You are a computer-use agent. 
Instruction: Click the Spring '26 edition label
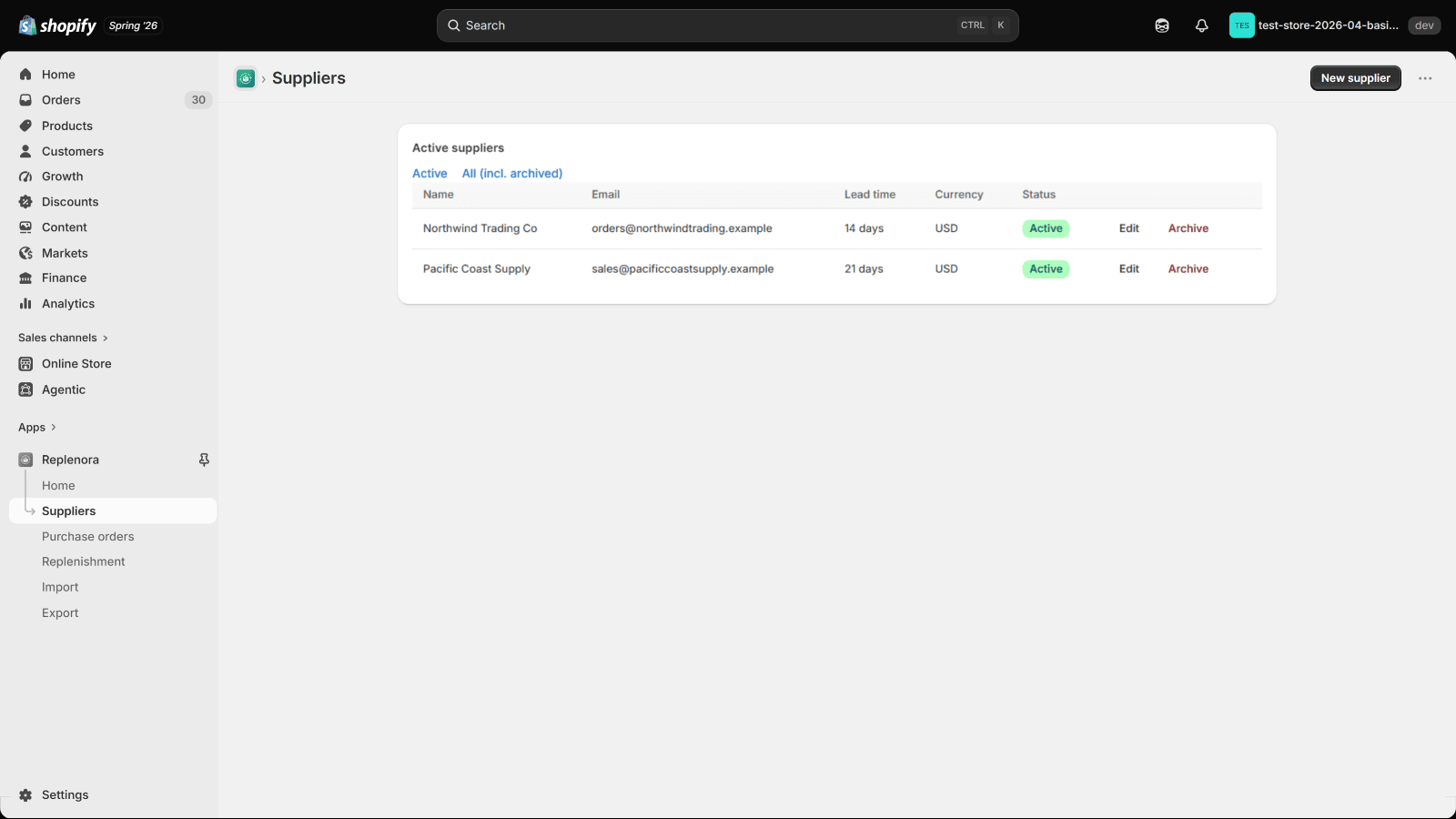(x=133, y=25)
